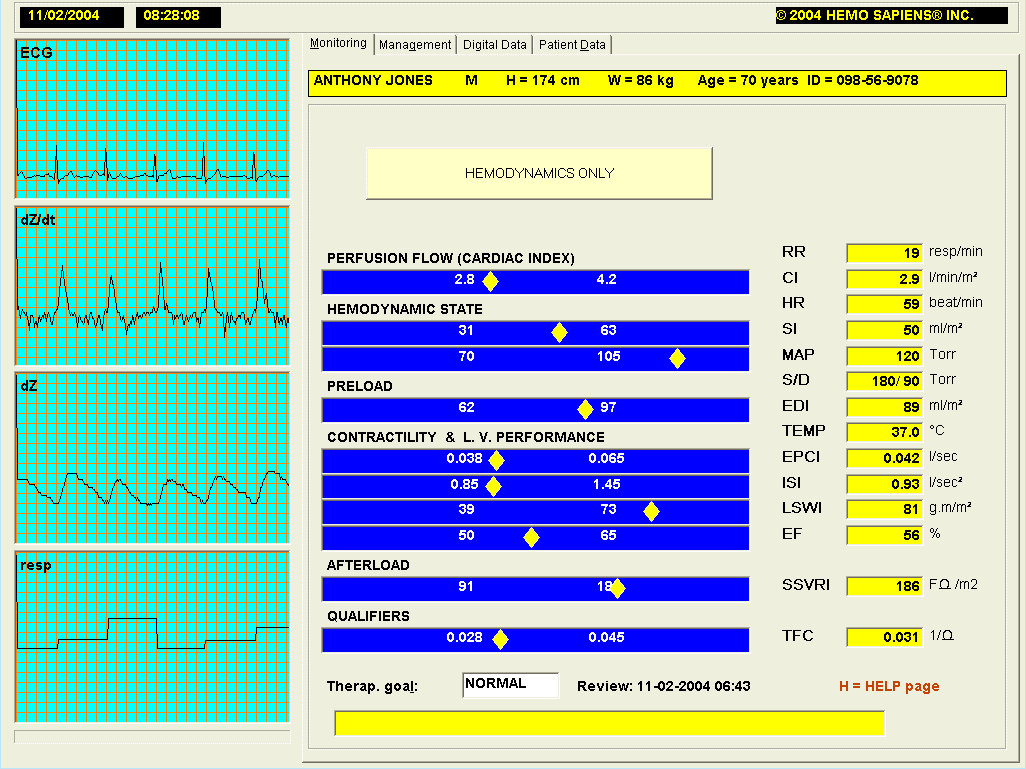Click the clock display 08:28:08

pos(178,17)
